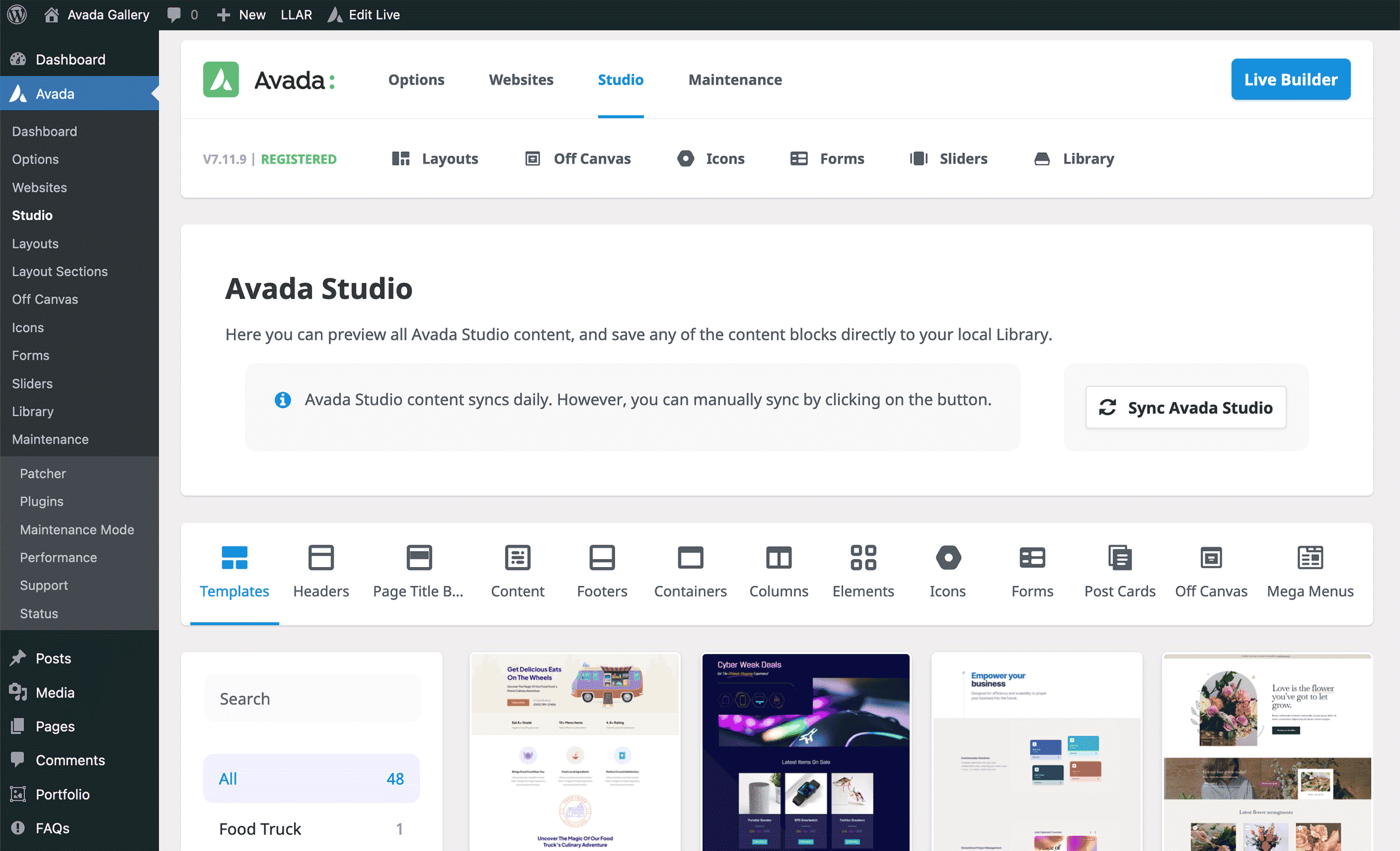The width and height of the screenshot is (1400, 851).
Task: Open Sliders in the Avada sidebar submenu
Action: [32, 384]
